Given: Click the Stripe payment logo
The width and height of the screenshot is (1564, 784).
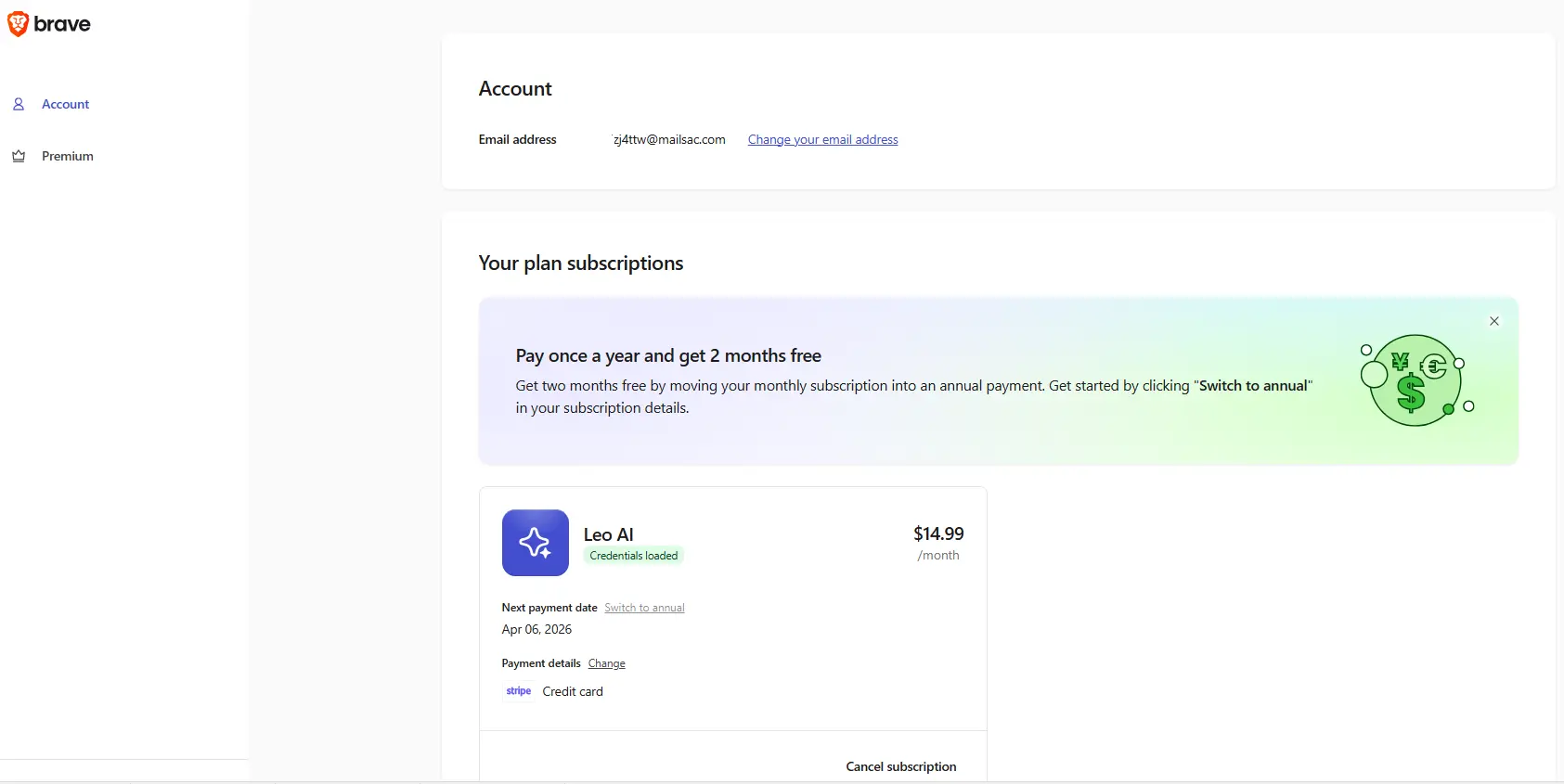Looking at the screenshot, I should pyautogui.click(x=519, y=691).
